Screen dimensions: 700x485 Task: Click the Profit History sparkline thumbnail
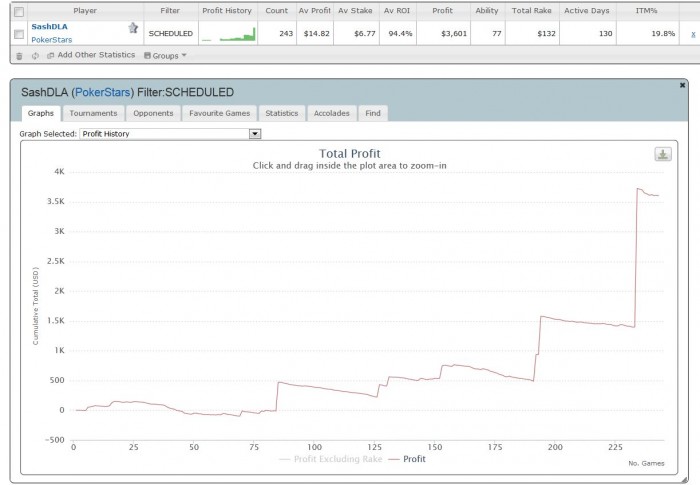tap(228, 34)
